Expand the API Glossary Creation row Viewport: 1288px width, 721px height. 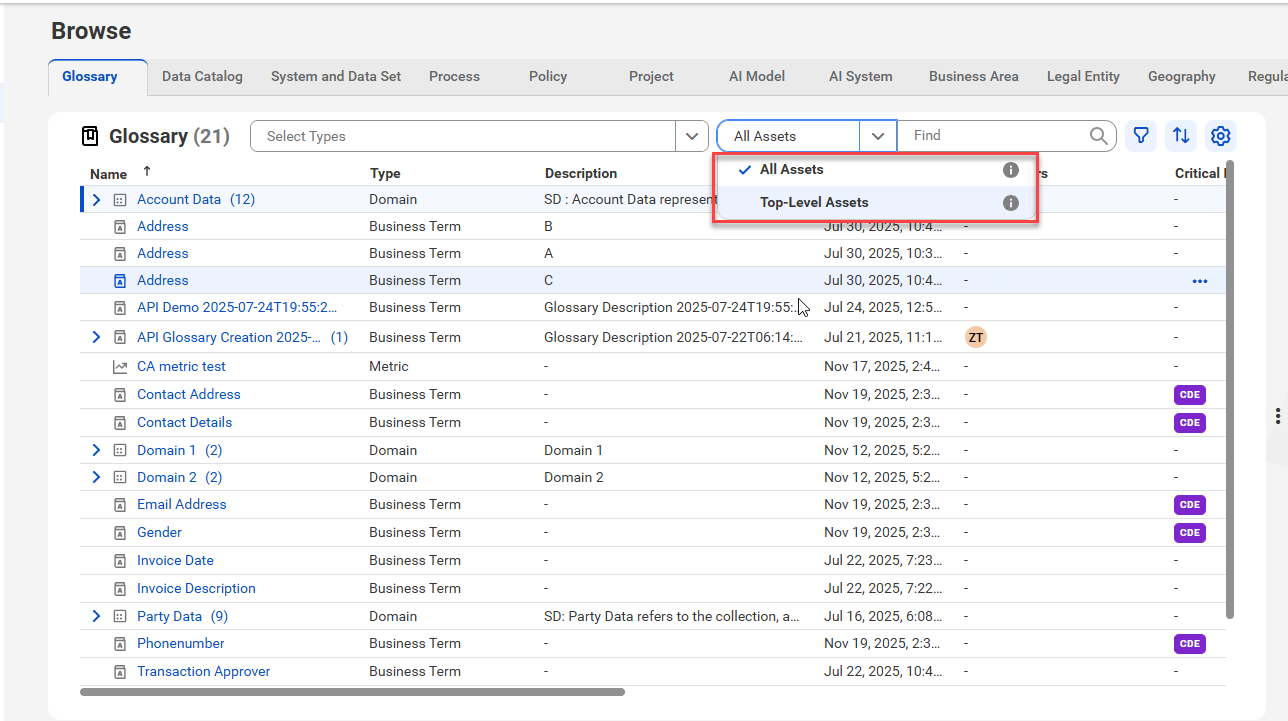point(97,338)
